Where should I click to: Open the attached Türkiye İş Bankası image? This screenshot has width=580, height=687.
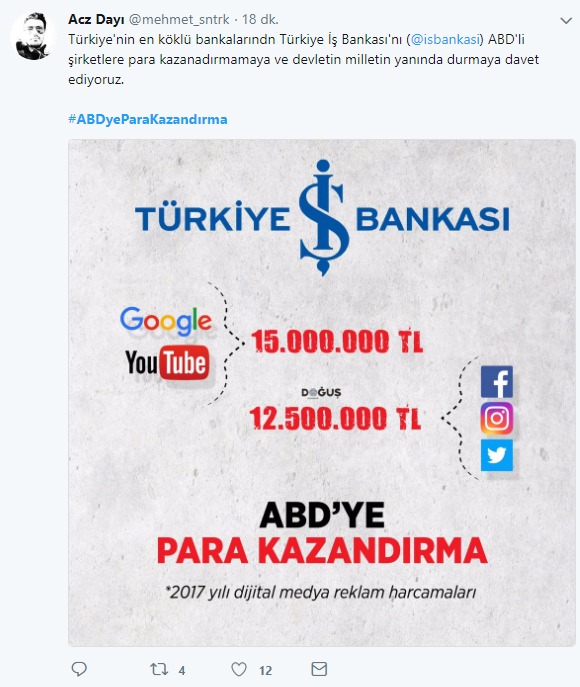[x=322, y=393]
